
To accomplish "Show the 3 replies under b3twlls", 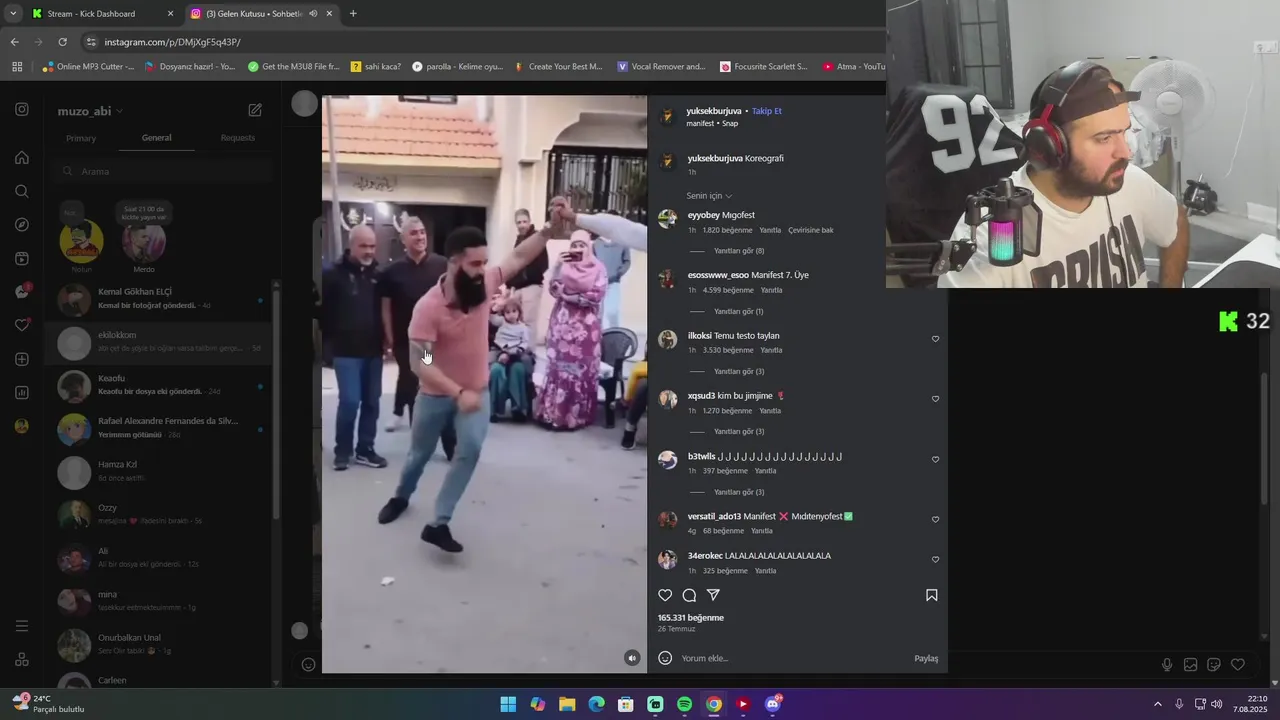I will point(738,492).
